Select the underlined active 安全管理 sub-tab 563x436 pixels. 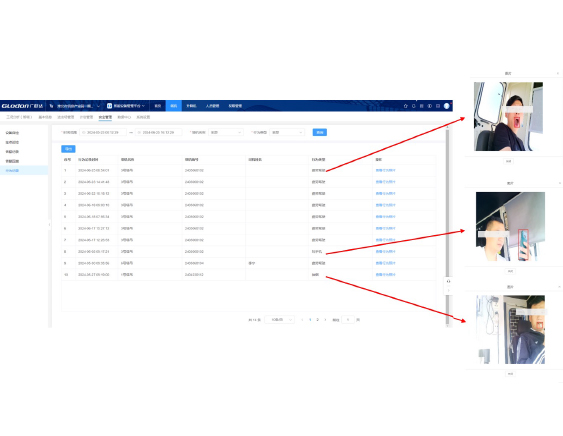105,117
